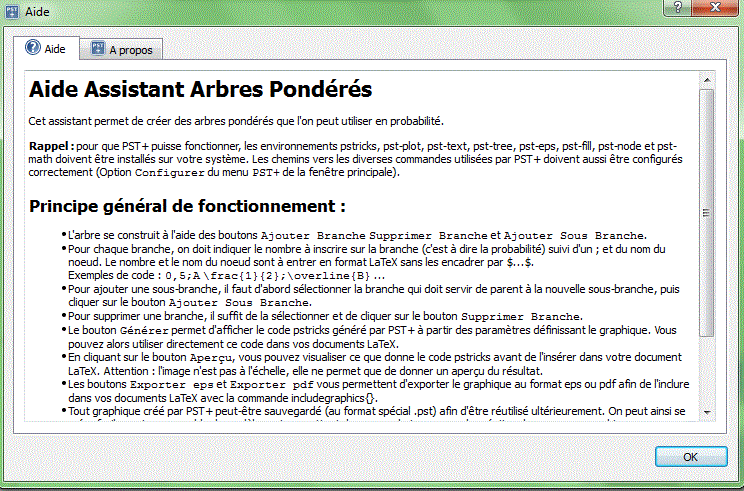Click the bold word 'Rappel :'
Image resolution: width=744 pixels, height=491 pixels.
point(51,146)
